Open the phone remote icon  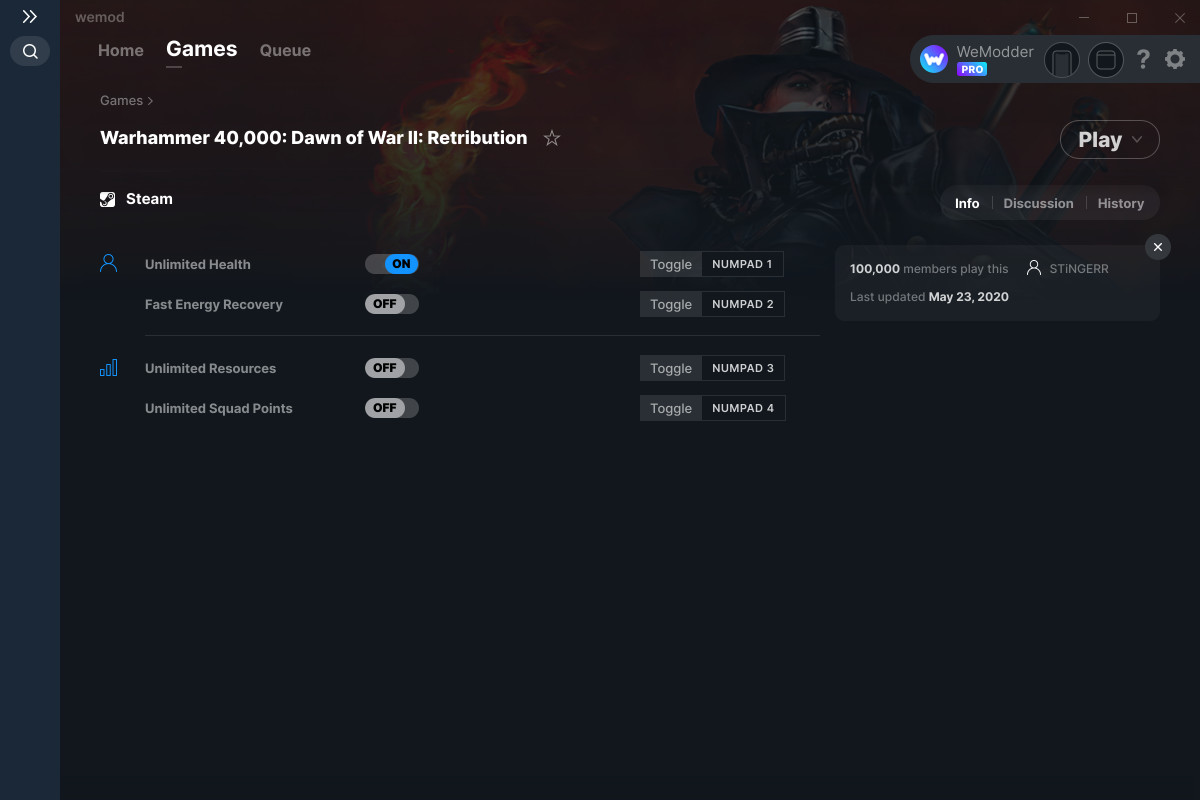pos(1062,61)
